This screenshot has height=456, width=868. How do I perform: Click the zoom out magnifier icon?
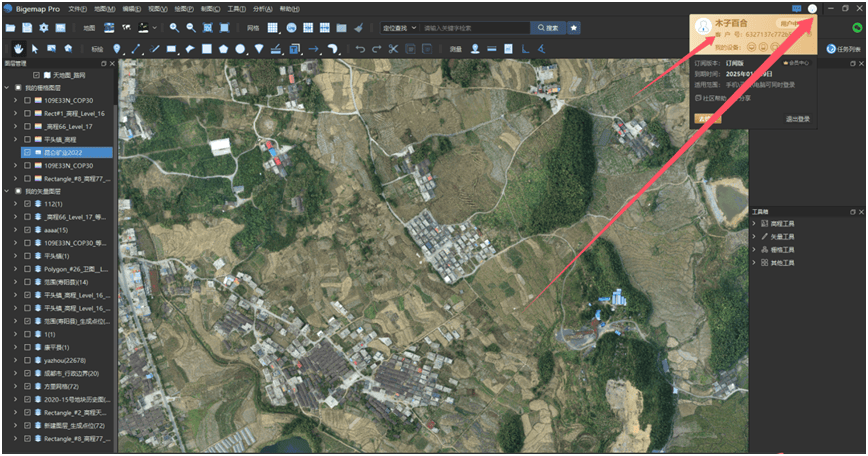(x=191, y=28)
